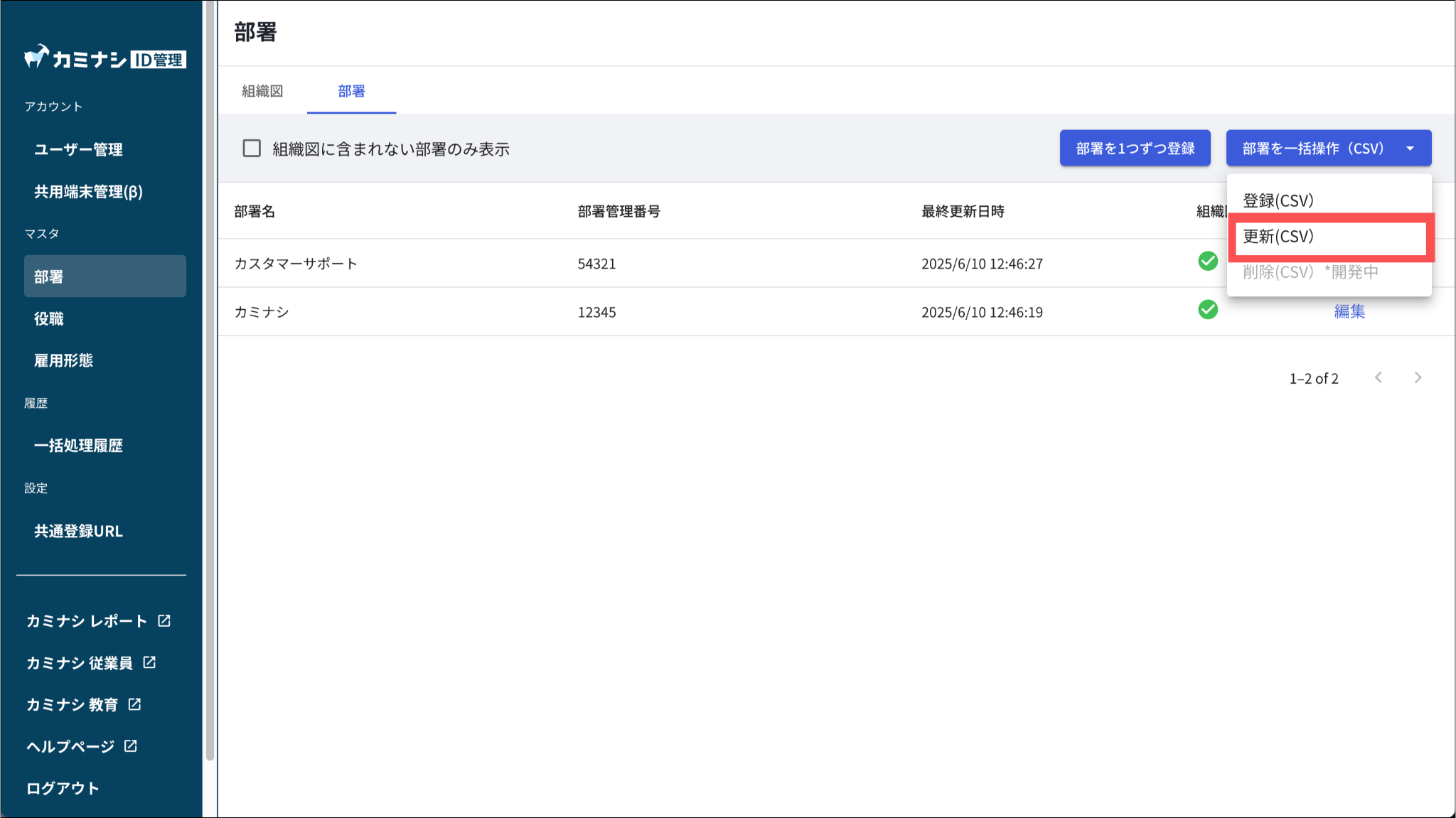Enable 組織図に含まれない部署のみ表示 checkbox

click(252, 149)
